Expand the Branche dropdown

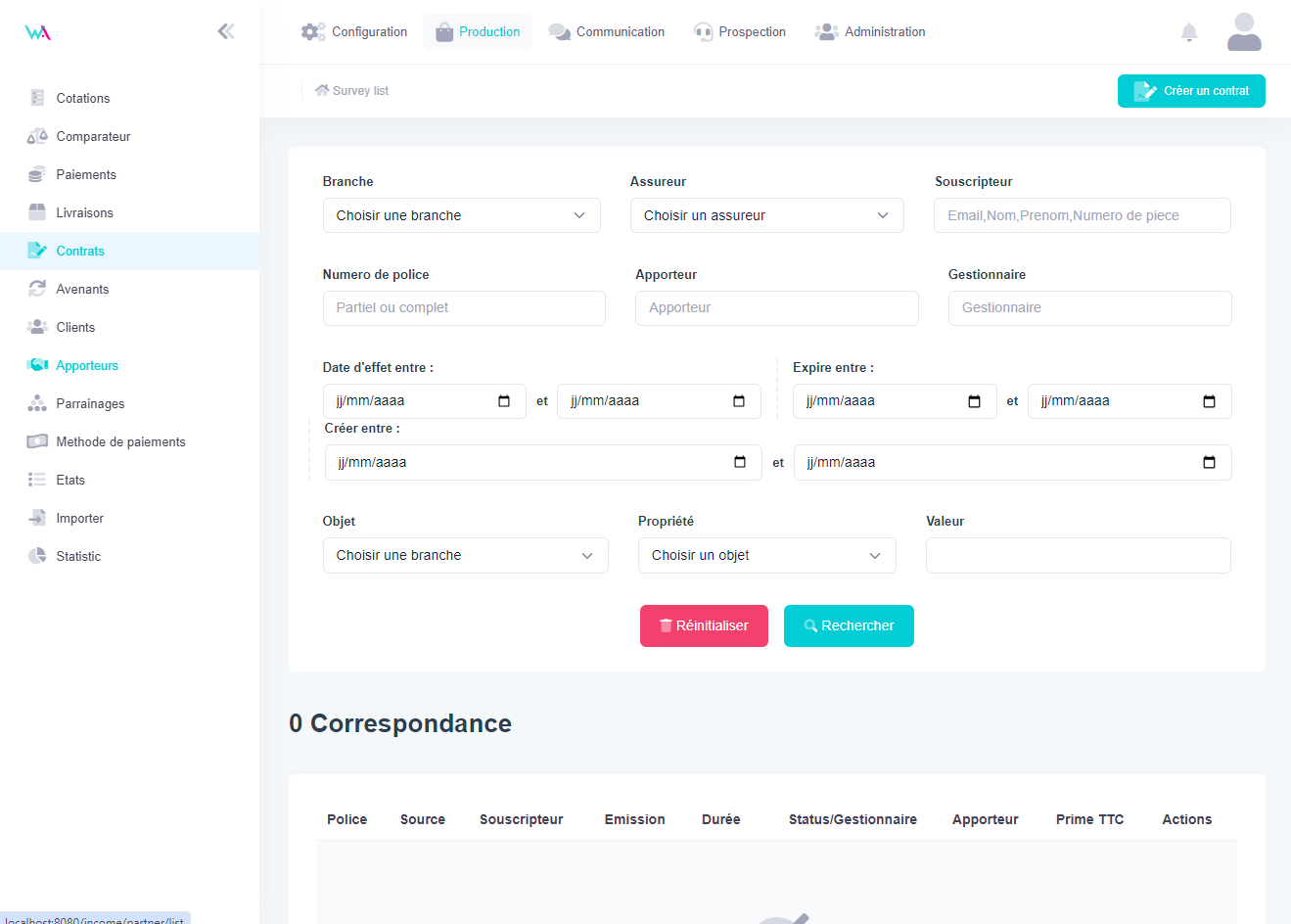pos(461,215)
